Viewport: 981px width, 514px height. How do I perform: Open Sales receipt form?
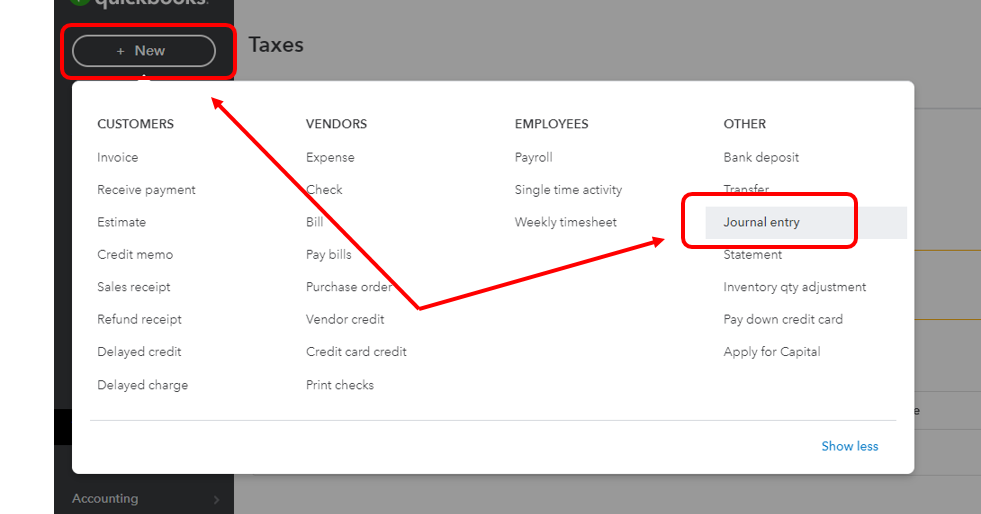(x=134, y=287)
